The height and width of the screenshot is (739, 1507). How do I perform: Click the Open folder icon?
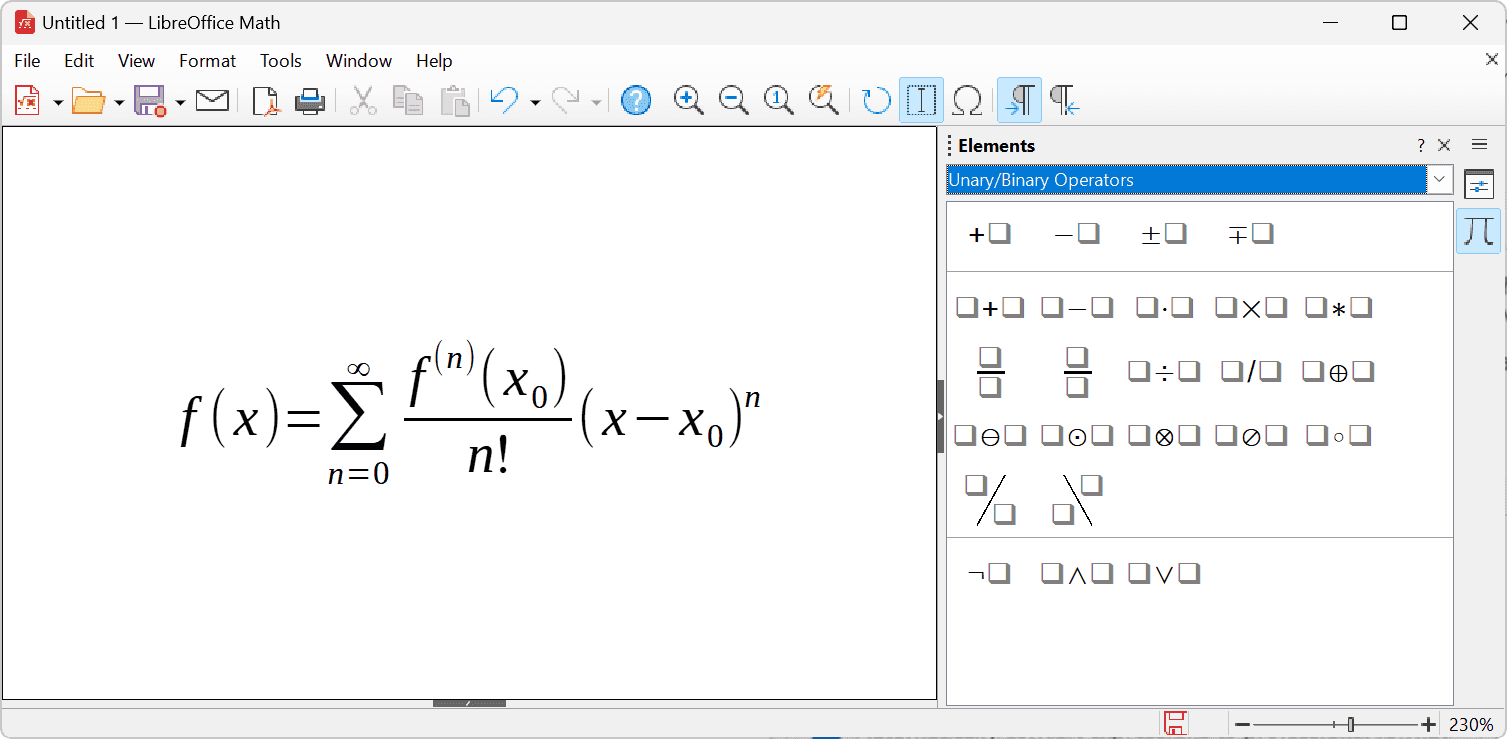coord(89,100)
